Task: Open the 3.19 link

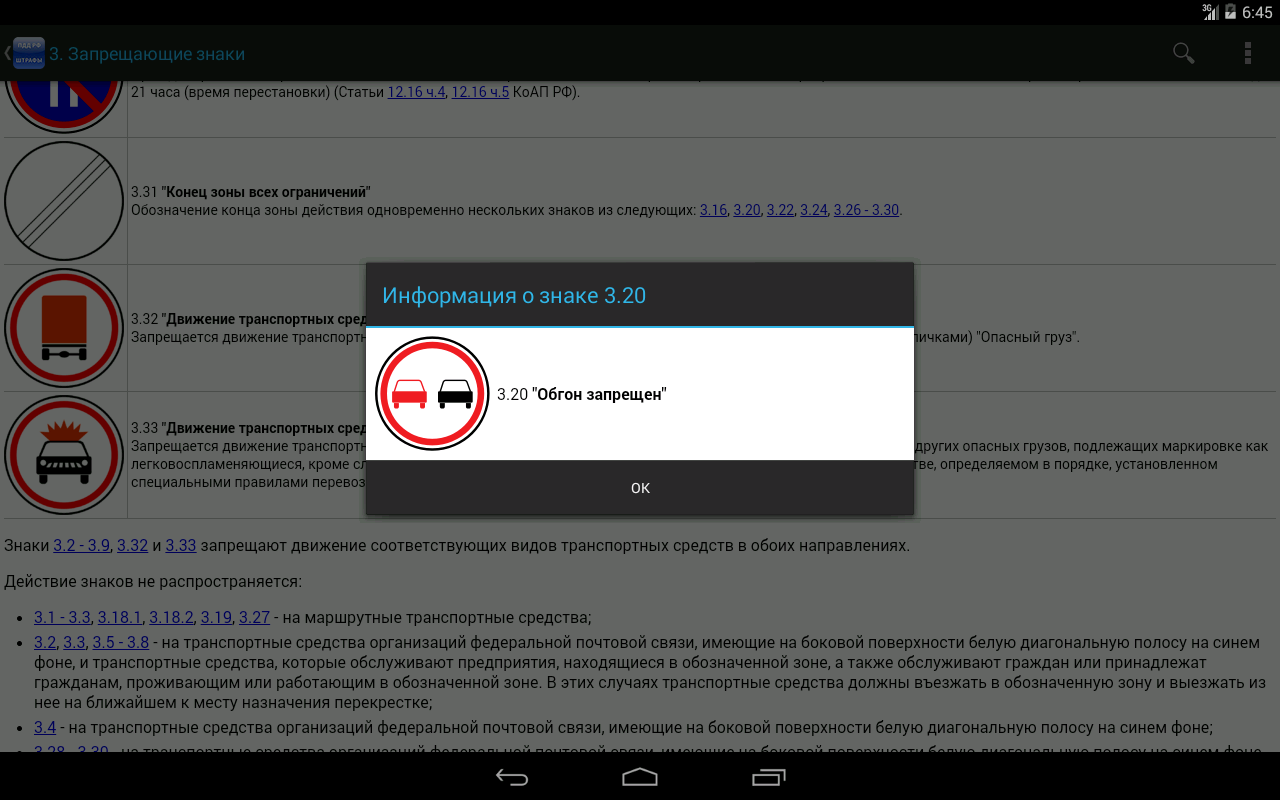Action: (217, 618)
